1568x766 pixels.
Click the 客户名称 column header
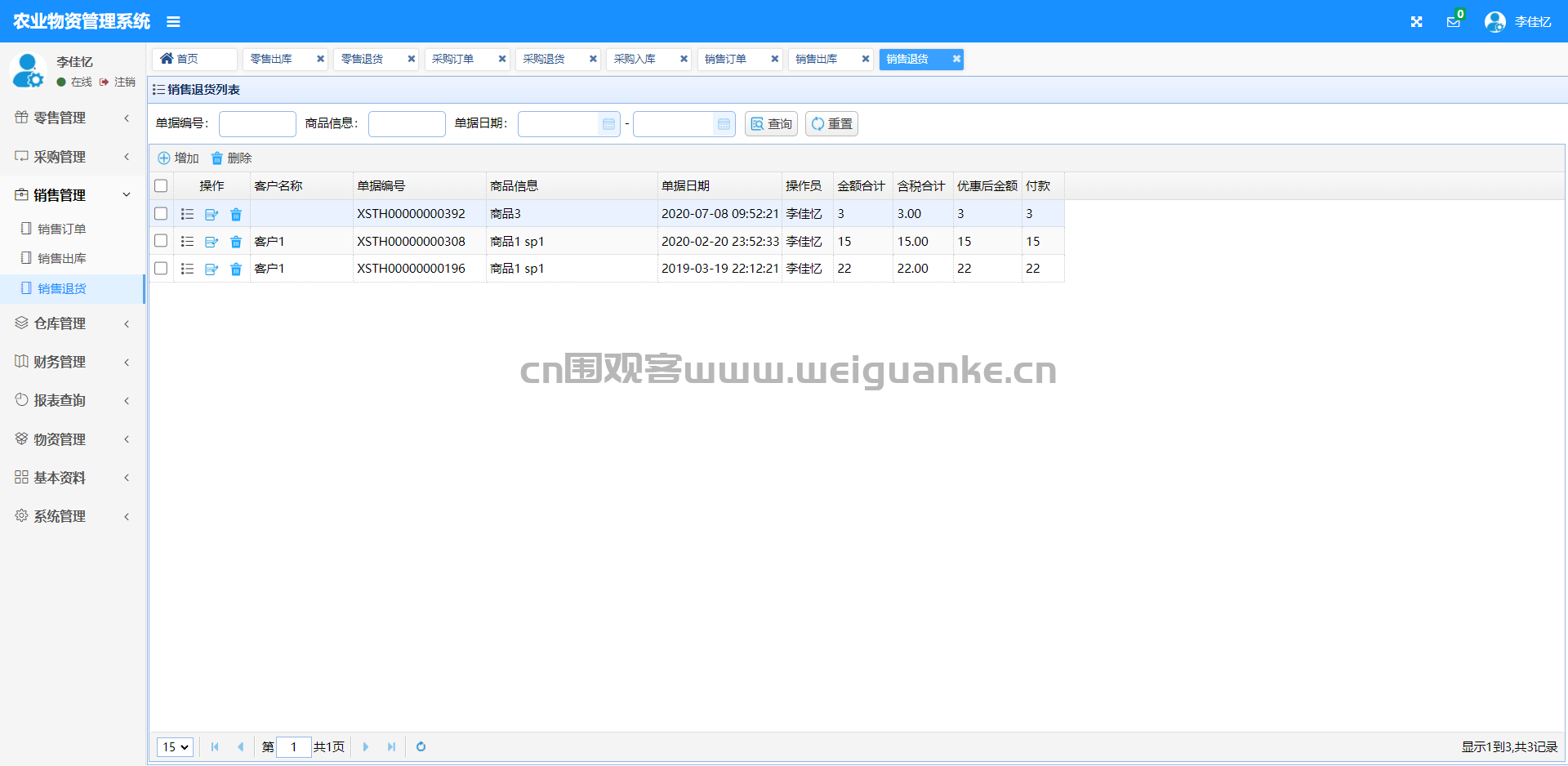click(301, 186)
